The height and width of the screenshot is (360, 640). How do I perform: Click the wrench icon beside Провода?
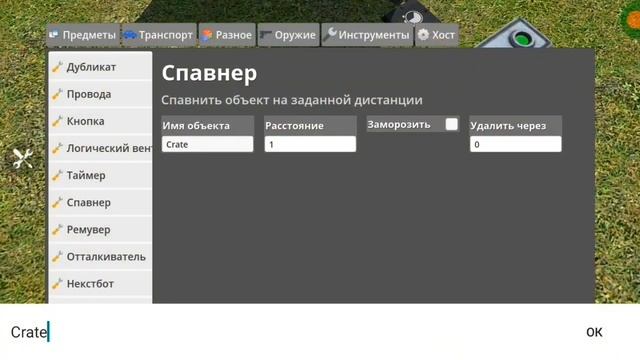tap(57, 94)
